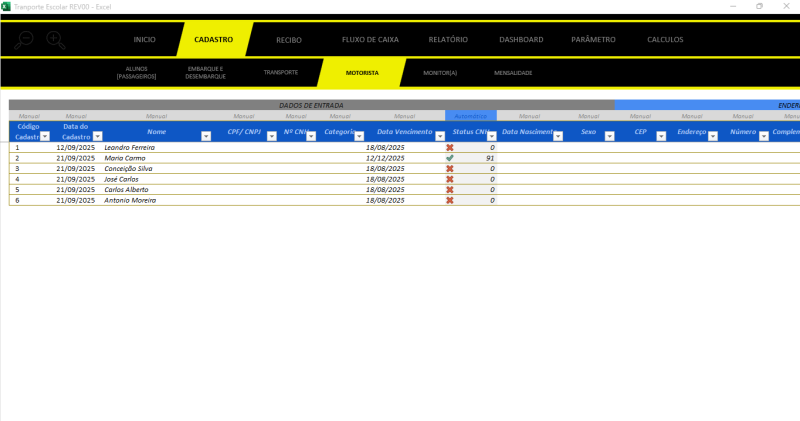Click green check status icon for Maria Carmo
This screenshot has height=421, width=800.
click(x=450, y=158)
